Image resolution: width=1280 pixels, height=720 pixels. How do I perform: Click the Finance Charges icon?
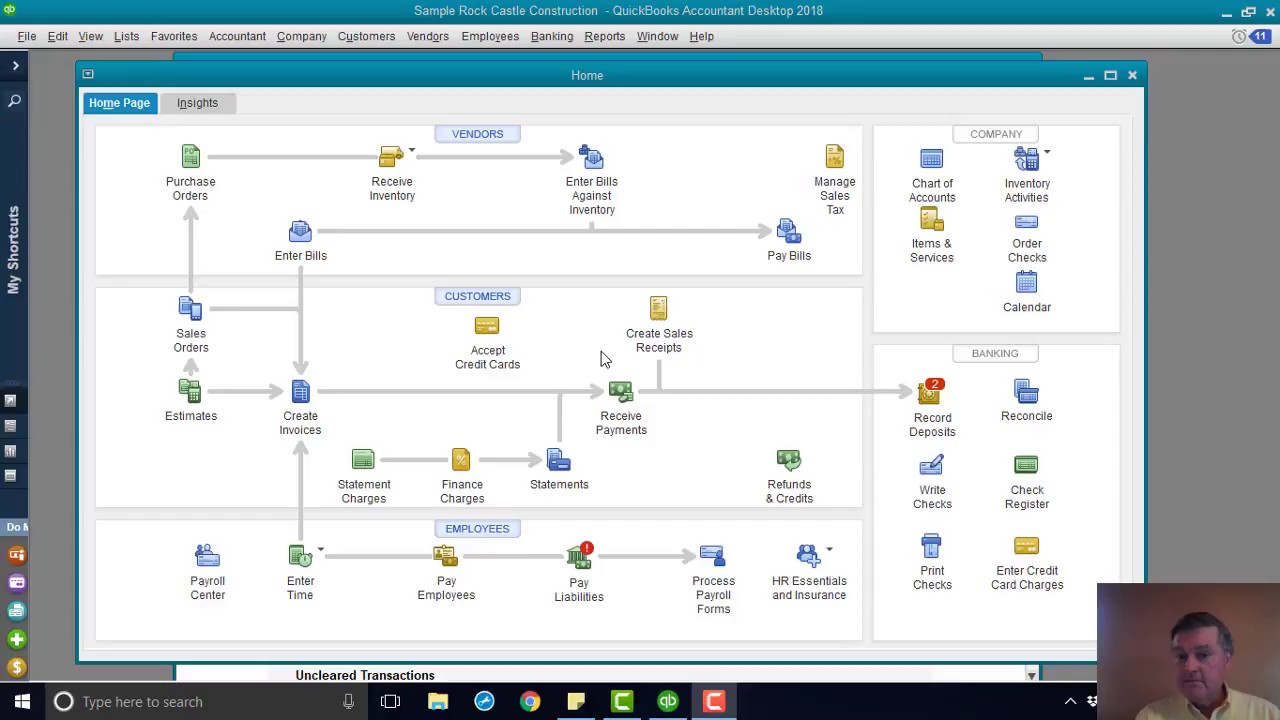461,459
